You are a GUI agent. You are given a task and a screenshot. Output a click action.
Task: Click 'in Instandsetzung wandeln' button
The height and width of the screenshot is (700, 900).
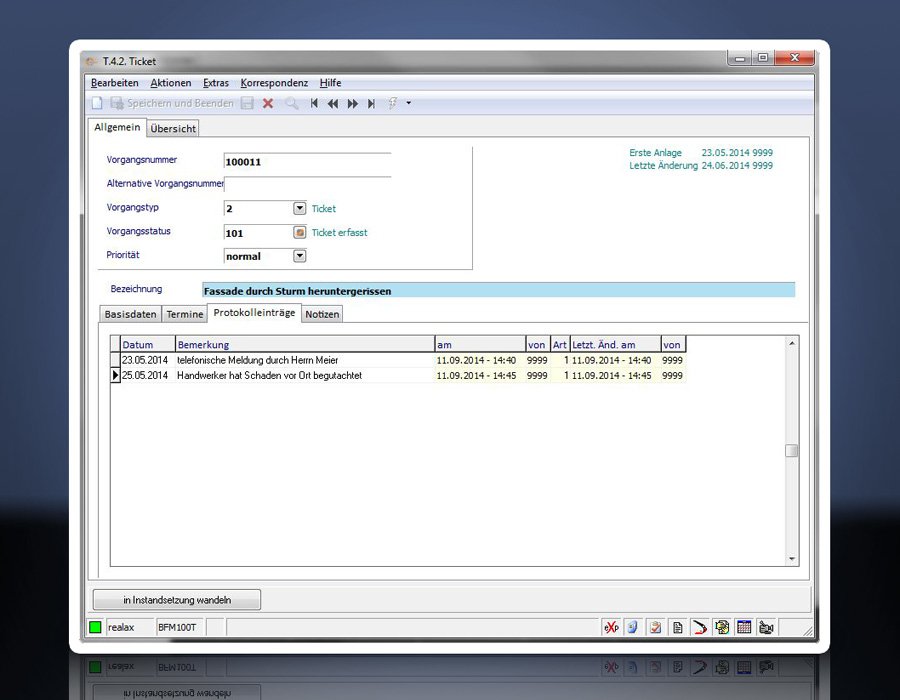[x=177, y=600]
